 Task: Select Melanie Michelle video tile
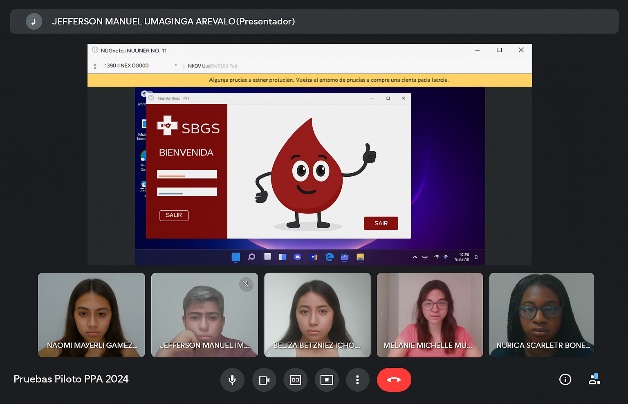point(430,315)
